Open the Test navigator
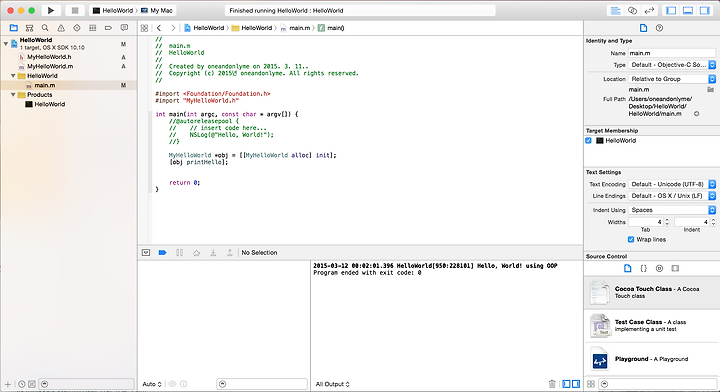Screen dimensions: 720x392 pyautogui.click(x=77, y=28)
